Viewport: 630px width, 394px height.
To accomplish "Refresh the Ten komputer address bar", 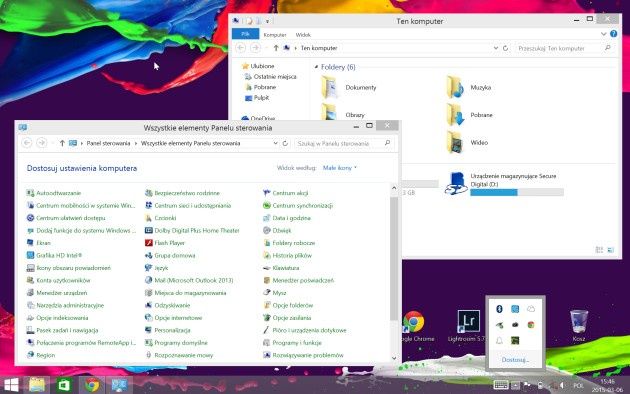I will (505, 48).
